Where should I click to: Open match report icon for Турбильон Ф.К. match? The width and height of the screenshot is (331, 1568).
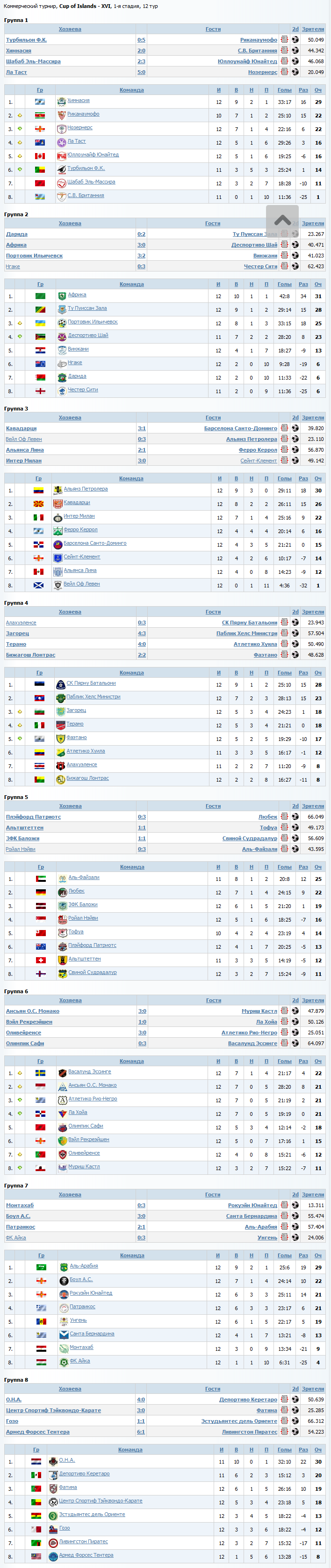tap(284, 40)
